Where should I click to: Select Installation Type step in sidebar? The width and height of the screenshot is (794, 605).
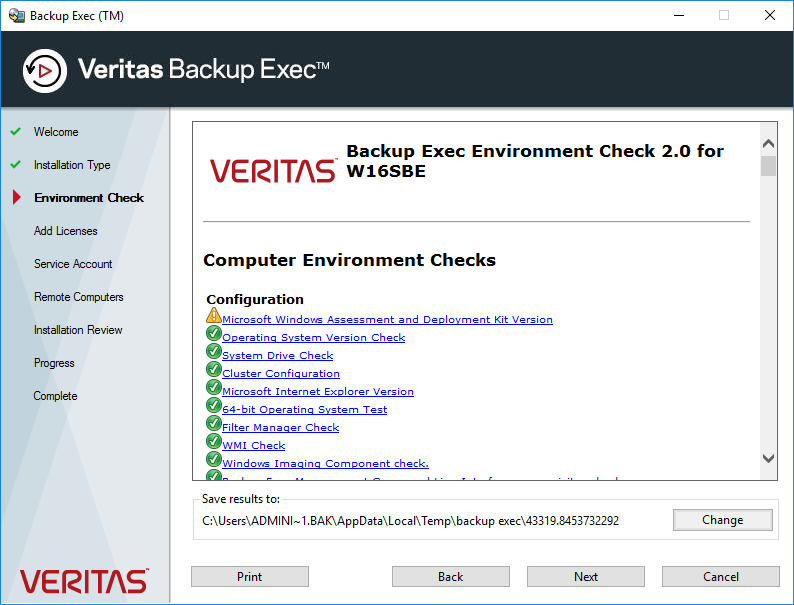click(x=72, y=165)
